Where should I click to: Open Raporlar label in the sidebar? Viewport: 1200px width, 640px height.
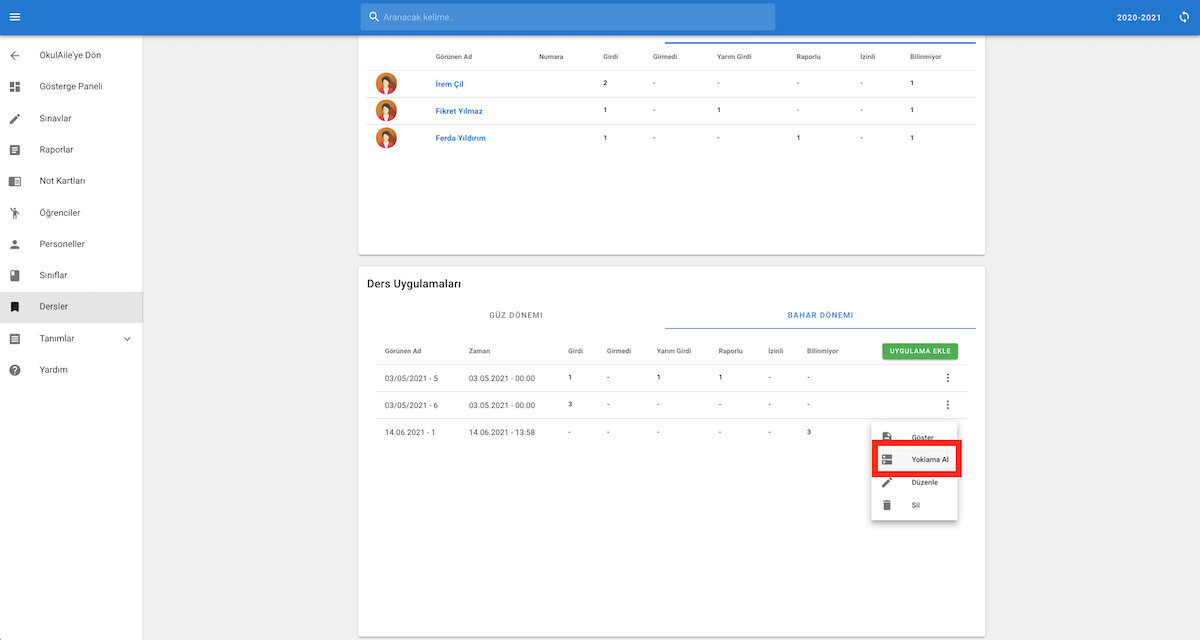click(x=56, y=150)
